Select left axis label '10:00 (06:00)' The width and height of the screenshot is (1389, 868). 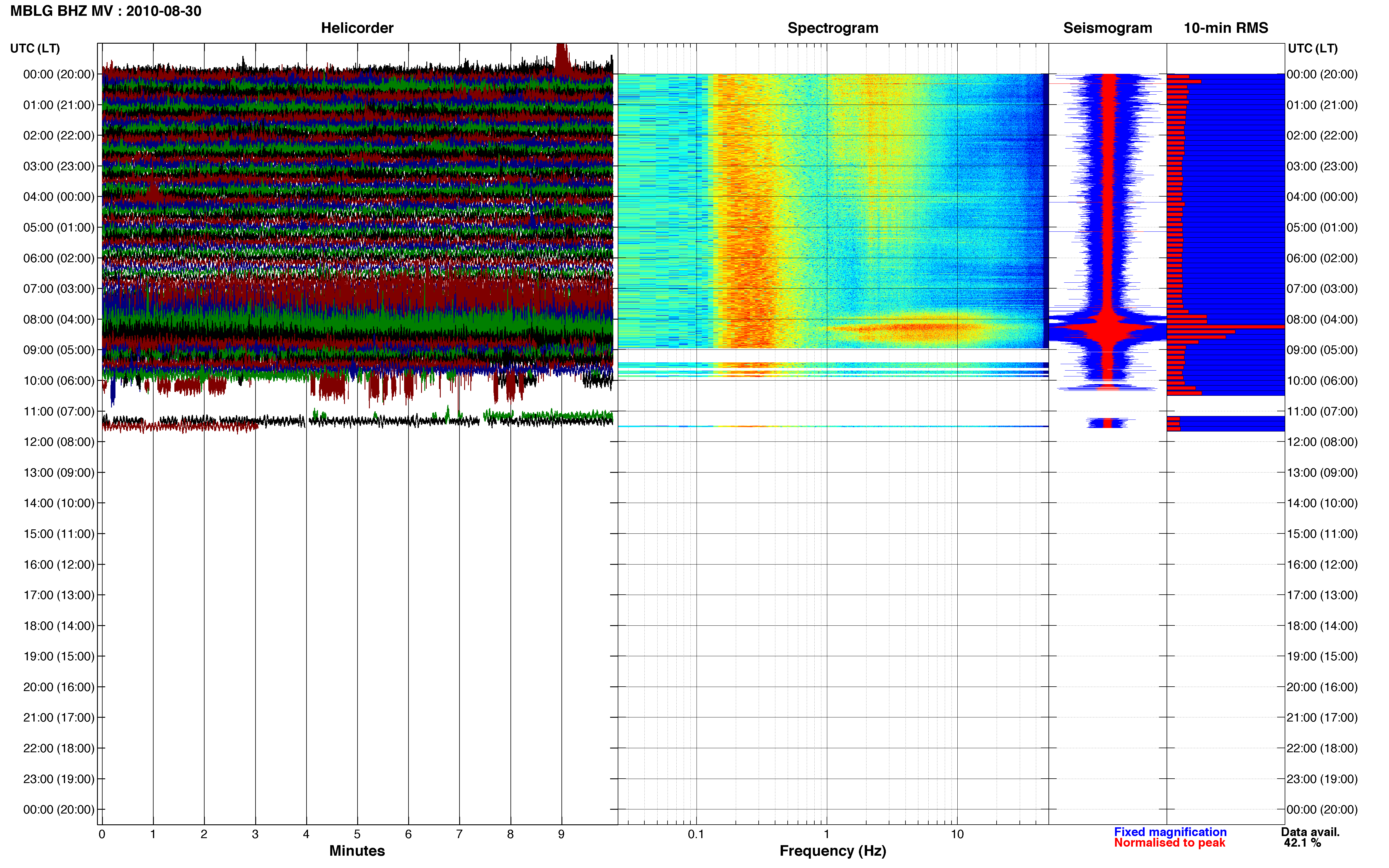[59, 381]
